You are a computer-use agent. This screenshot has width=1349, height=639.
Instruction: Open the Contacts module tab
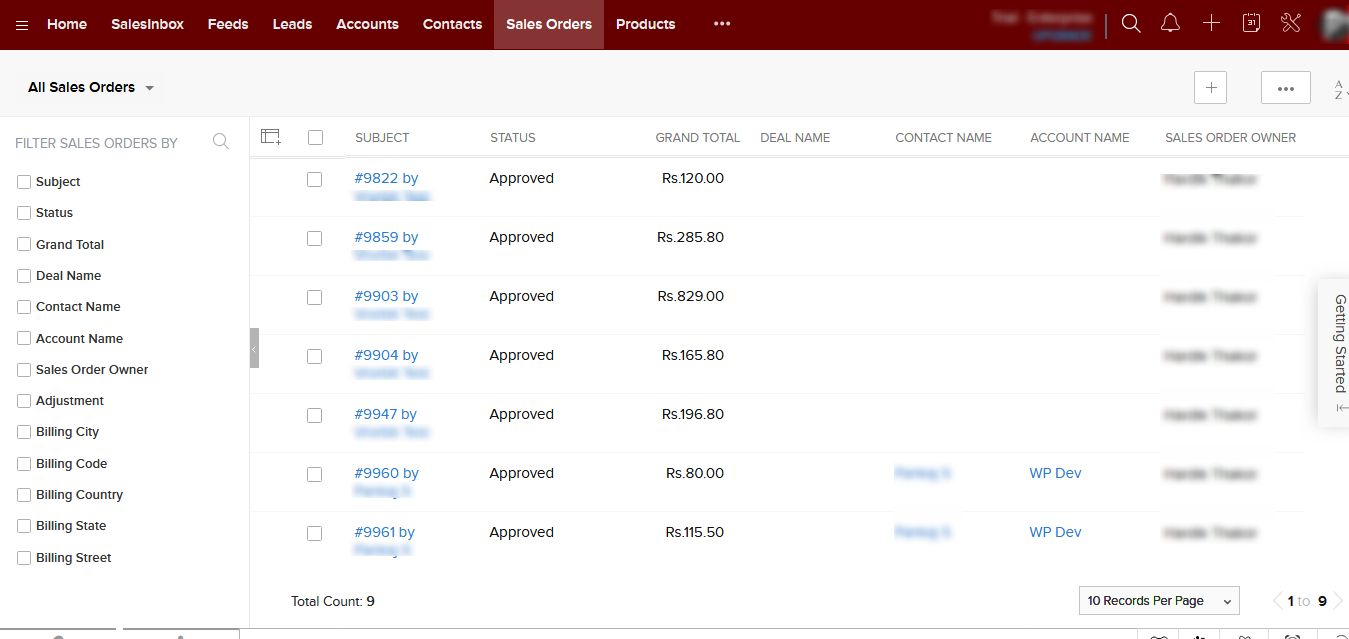(452, 24)
